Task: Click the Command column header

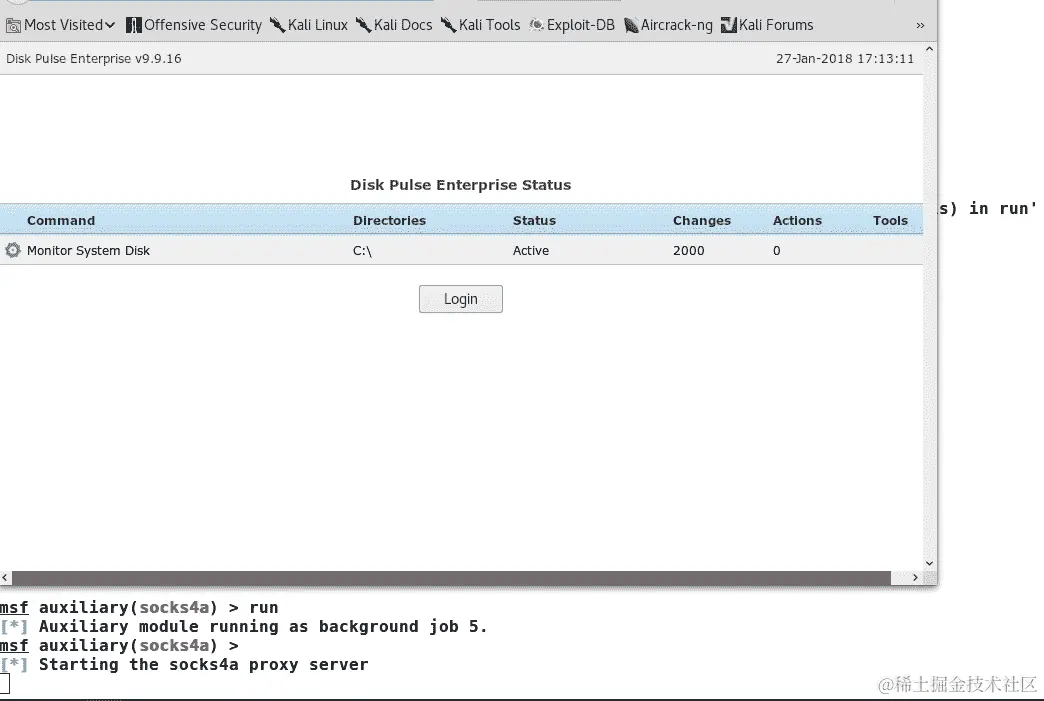Action: (x=61, y=220)
